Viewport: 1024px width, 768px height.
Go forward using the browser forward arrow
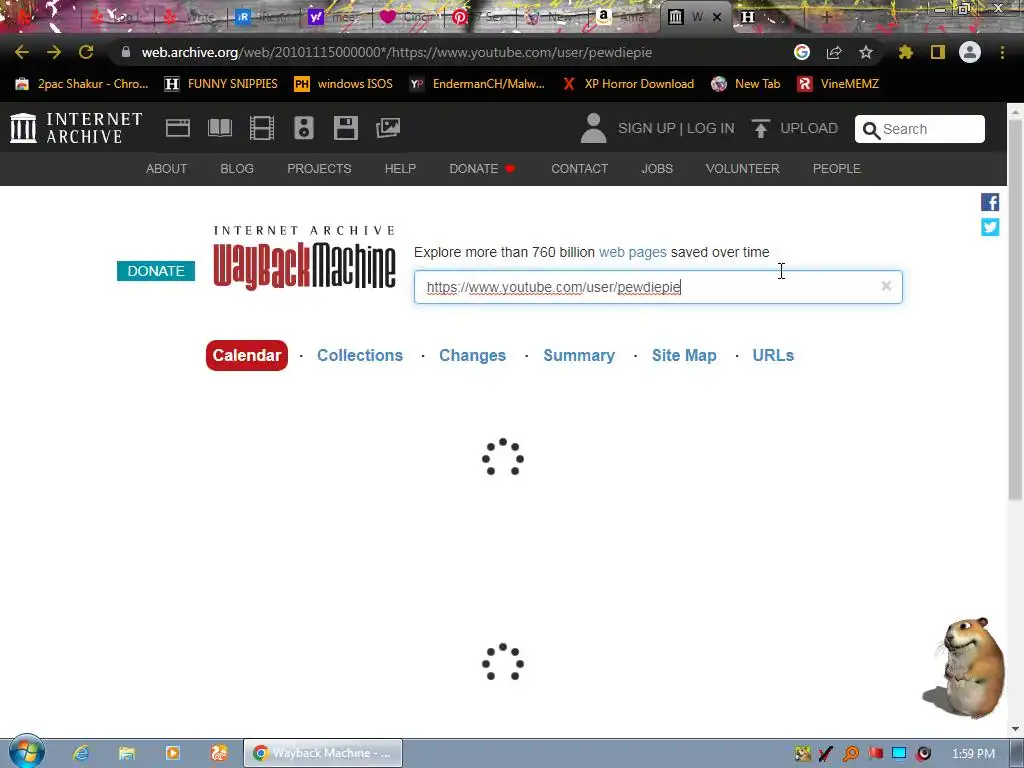point(54,52)
